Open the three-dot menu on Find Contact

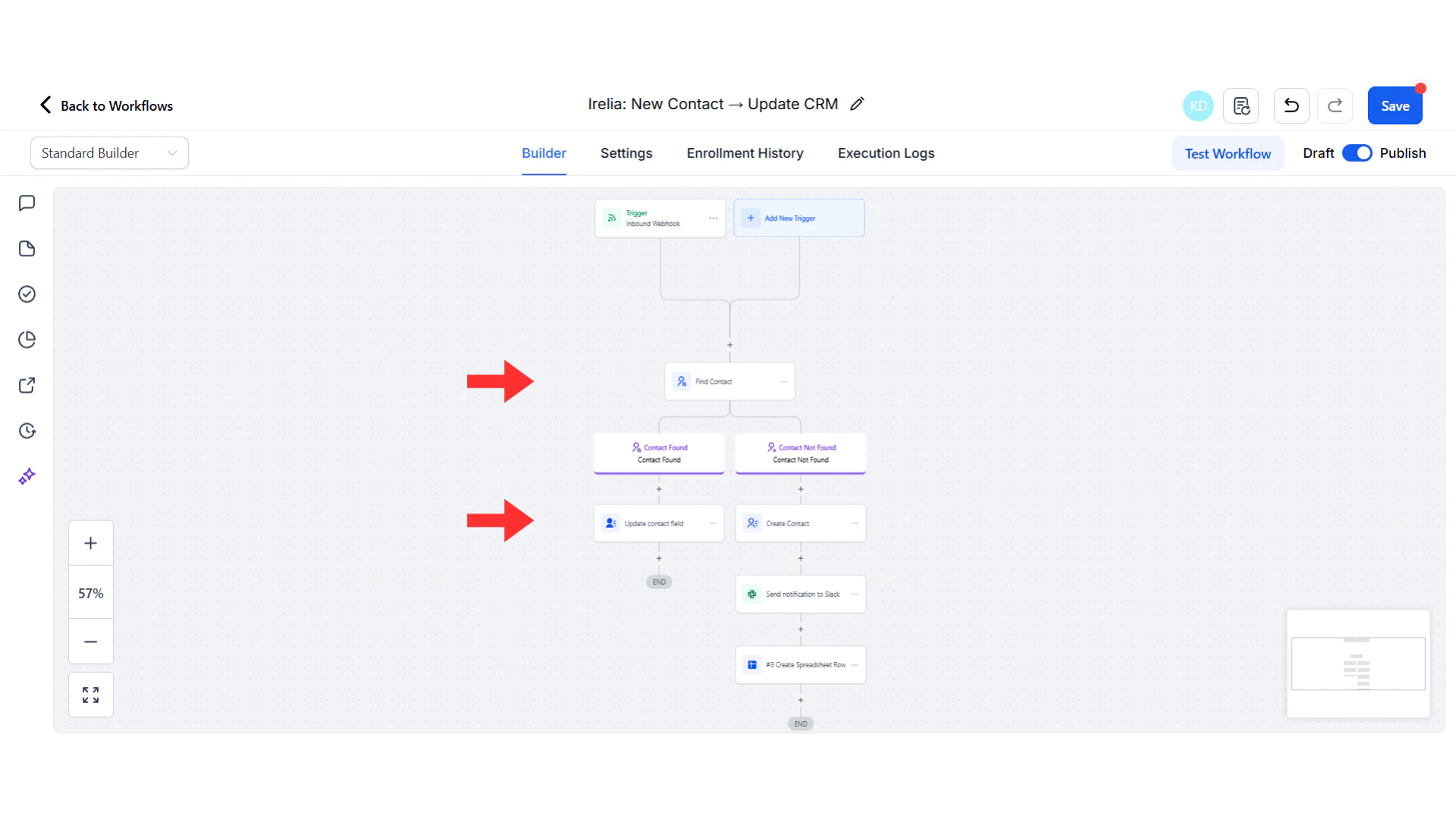coord(784,381)
